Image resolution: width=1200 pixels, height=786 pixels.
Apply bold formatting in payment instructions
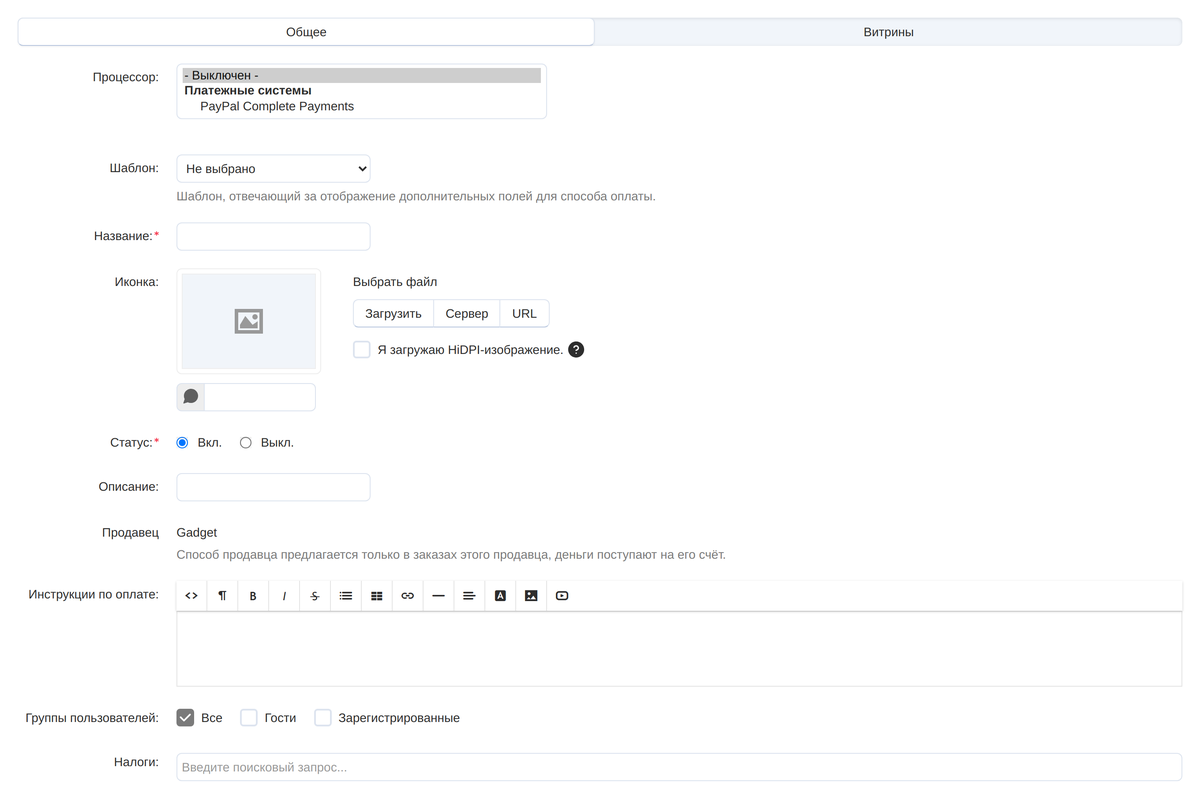(x=253, y=596)
